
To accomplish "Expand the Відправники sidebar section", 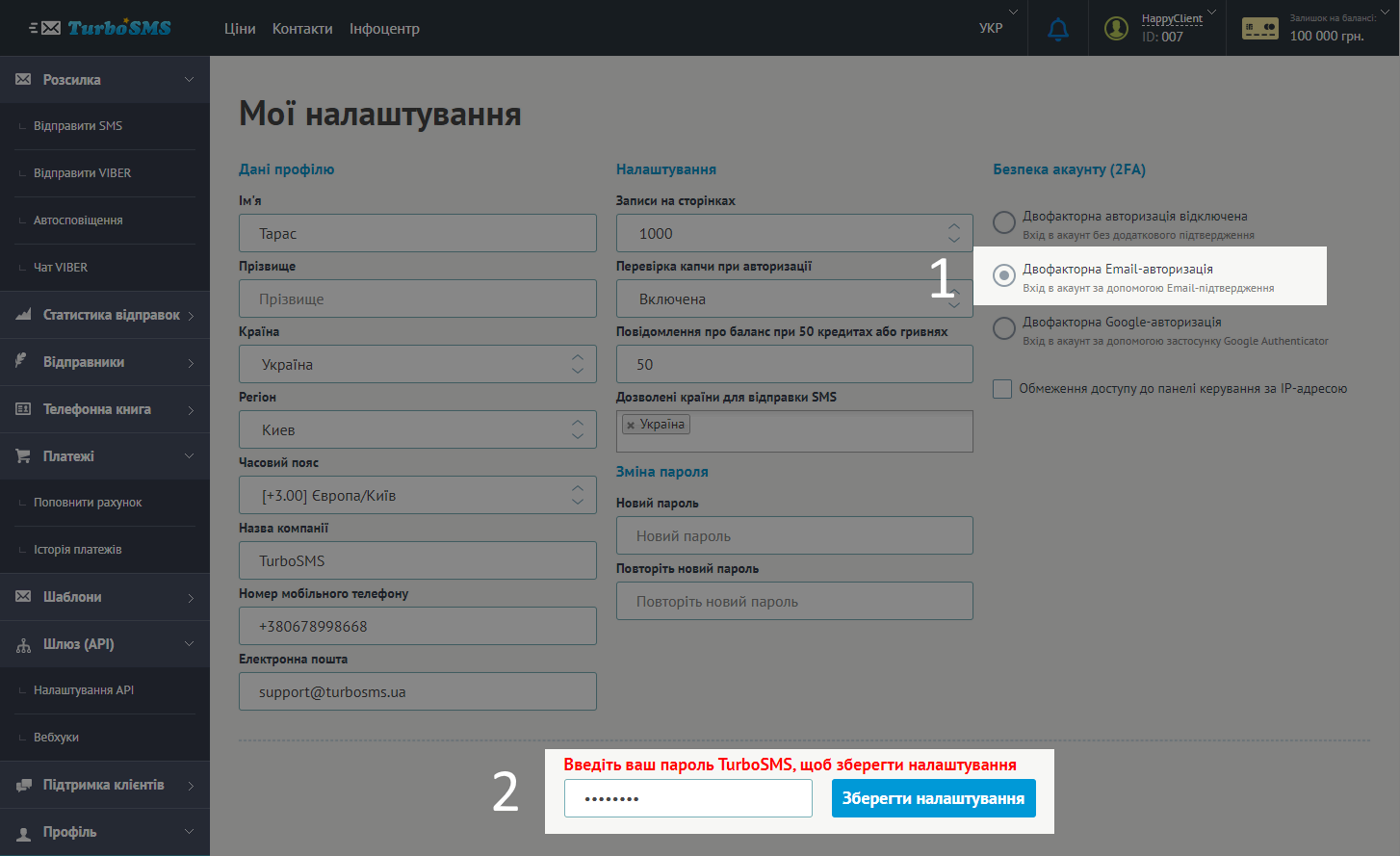I will [x=191, y=363].
